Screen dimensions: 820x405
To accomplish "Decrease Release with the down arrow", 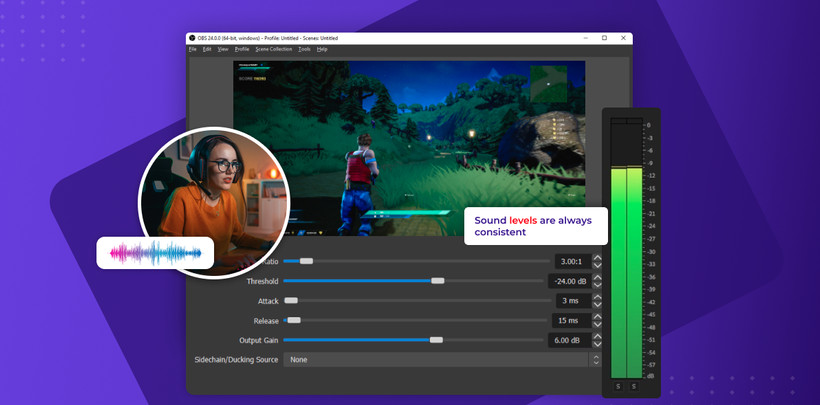I will pyautogui.click(x=597, y=324).
